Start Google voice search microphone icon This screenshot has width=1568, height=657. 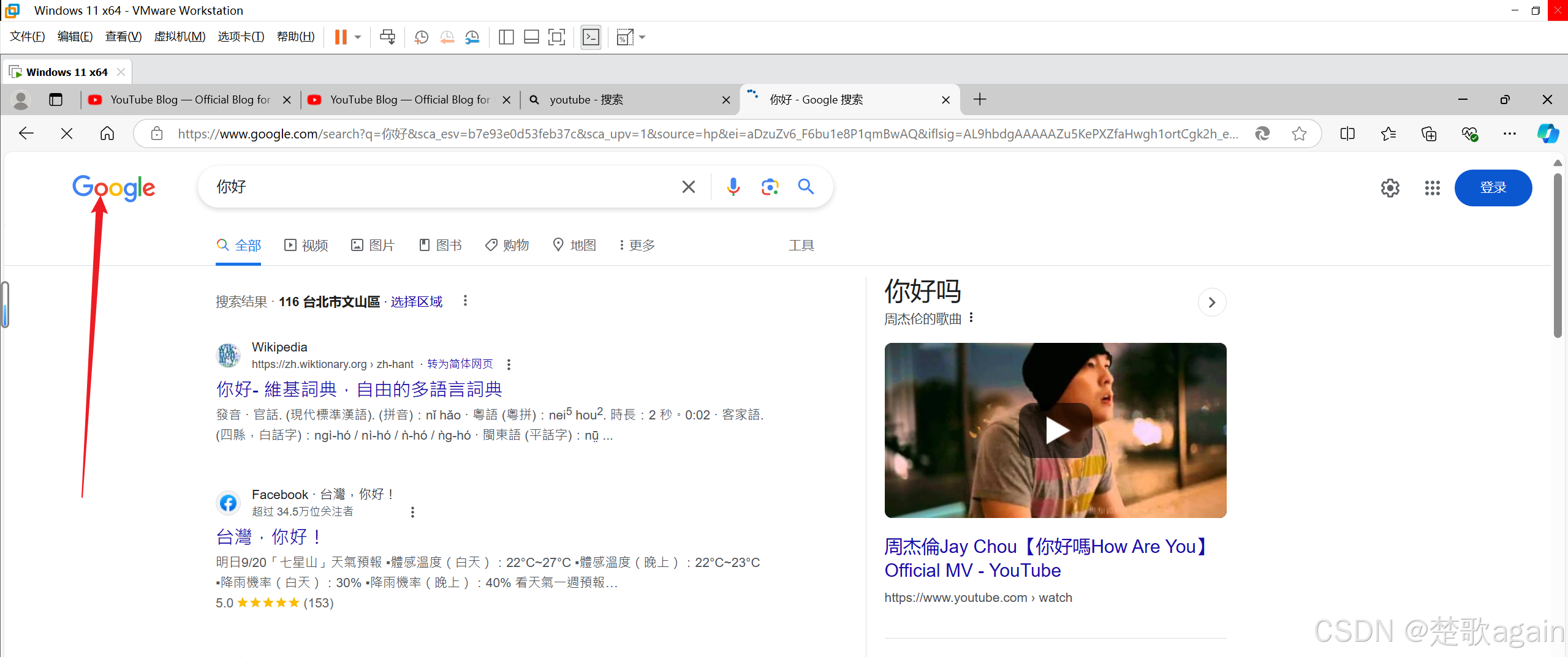click(733, 187)
